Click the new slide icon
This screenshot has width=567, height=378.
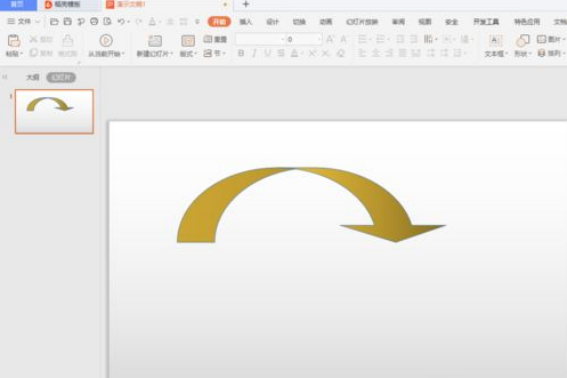155,41
